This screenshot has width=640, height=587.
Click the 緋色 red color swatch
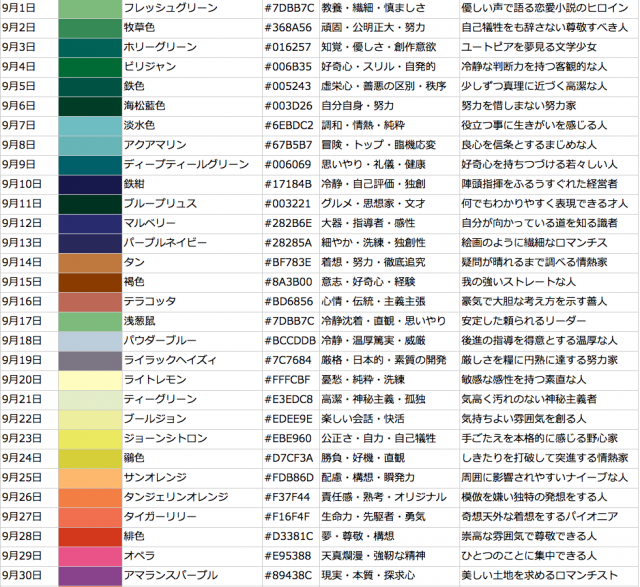(89, 536)
